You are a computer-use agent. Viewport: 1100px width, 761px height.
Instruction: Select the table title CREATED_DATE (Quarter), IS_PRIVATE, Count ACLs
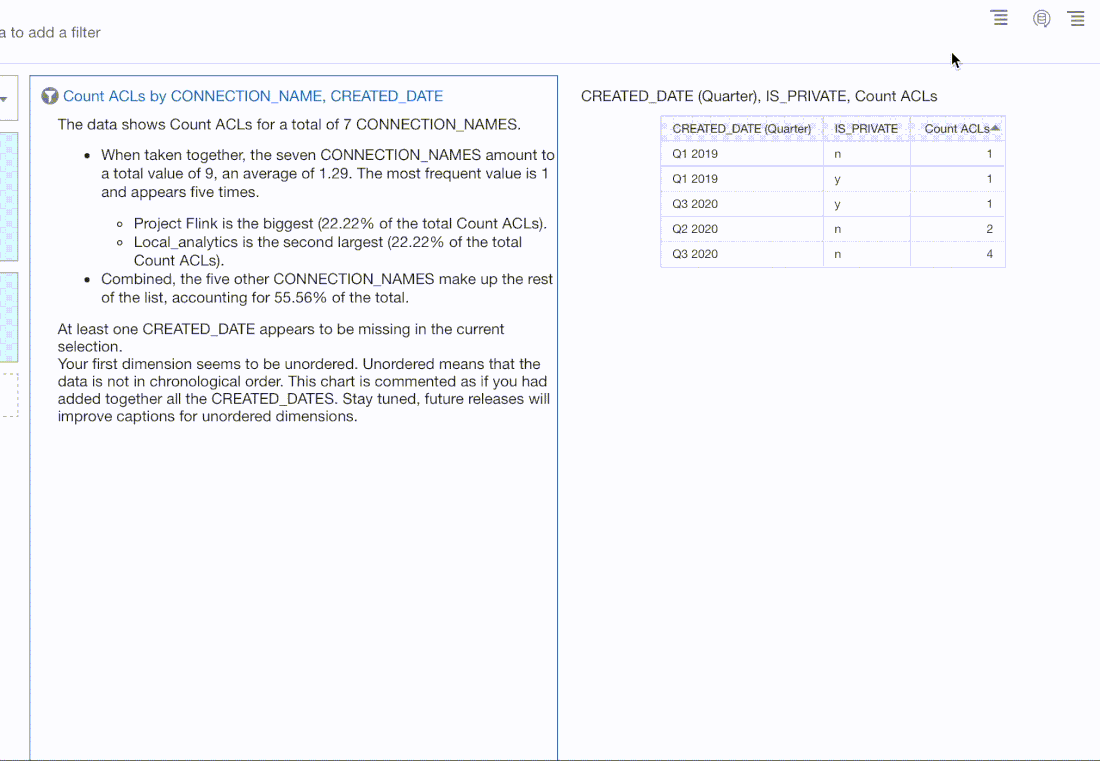759,96
